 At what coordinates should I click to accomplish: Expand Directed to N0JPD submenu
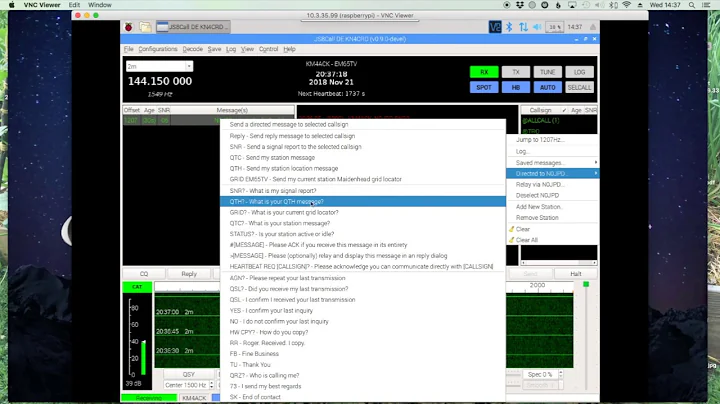click(553, 174)
